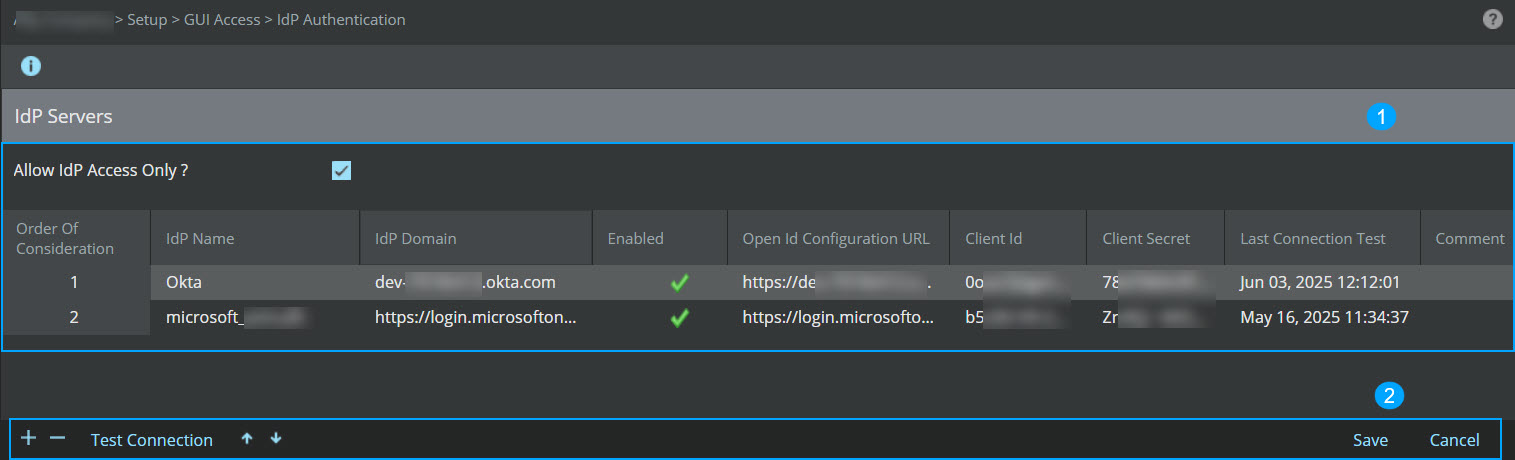Click the Save button

click(x=1370, y=440)
